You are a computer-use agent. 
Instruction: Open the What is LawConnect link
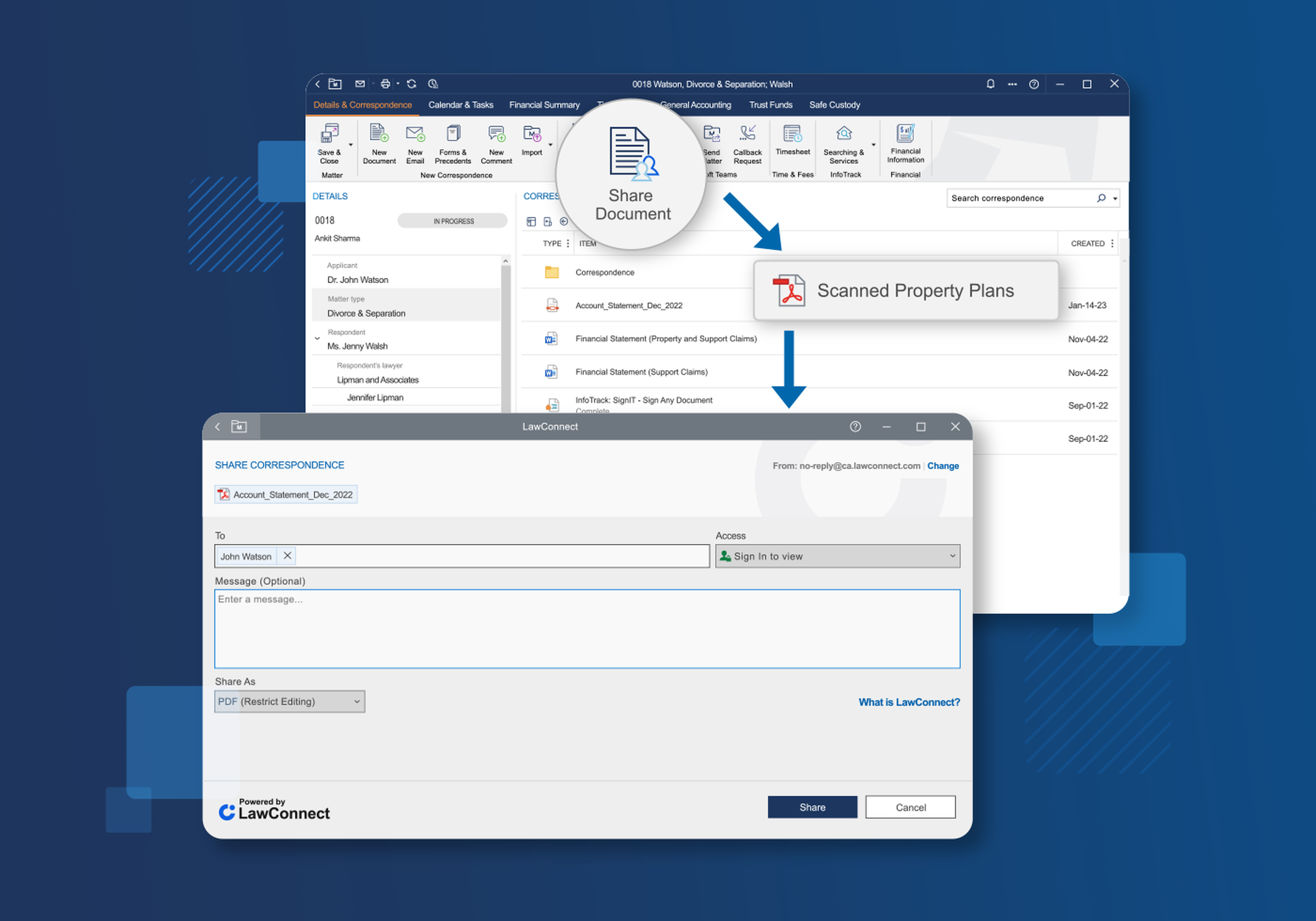pos(909,702)
